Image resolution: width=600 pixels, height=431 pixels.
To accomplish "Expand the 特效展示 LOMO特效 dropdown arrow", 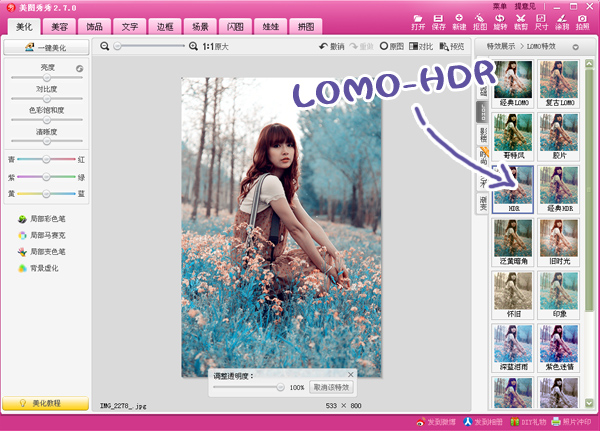I will pyautogui.click(x=575, y=47).
